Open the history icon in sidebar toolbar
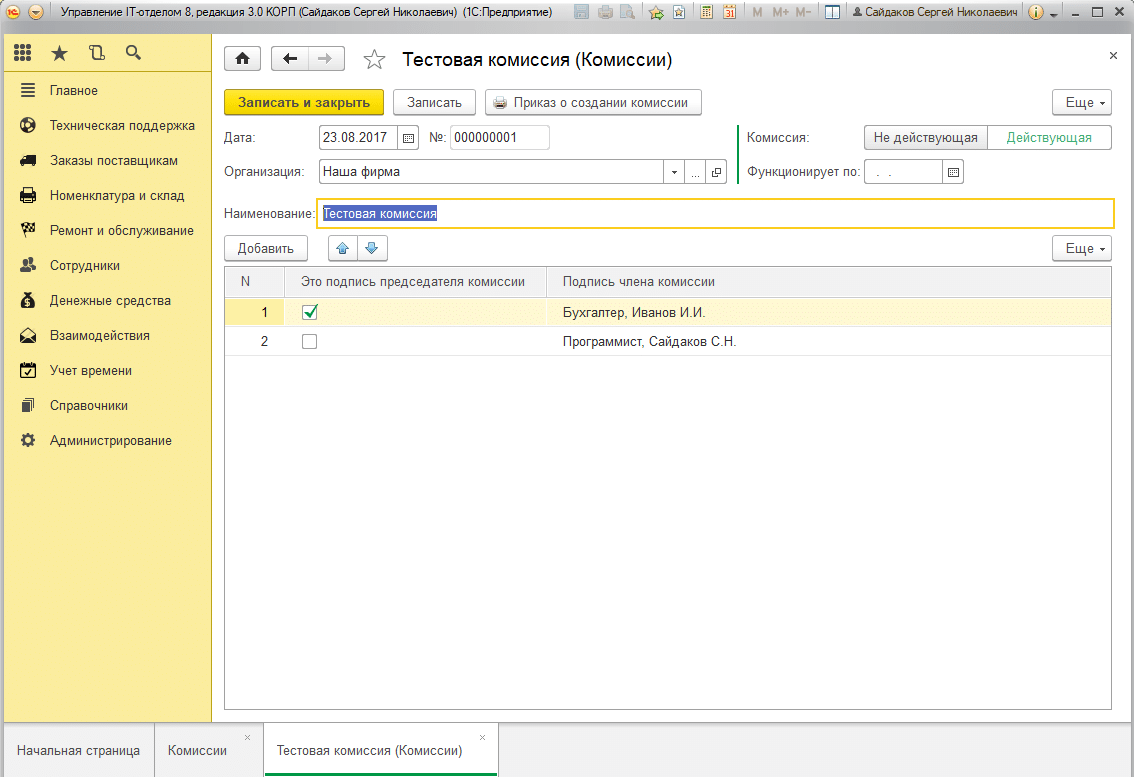 pyautogui.click(x=96, y=53)
